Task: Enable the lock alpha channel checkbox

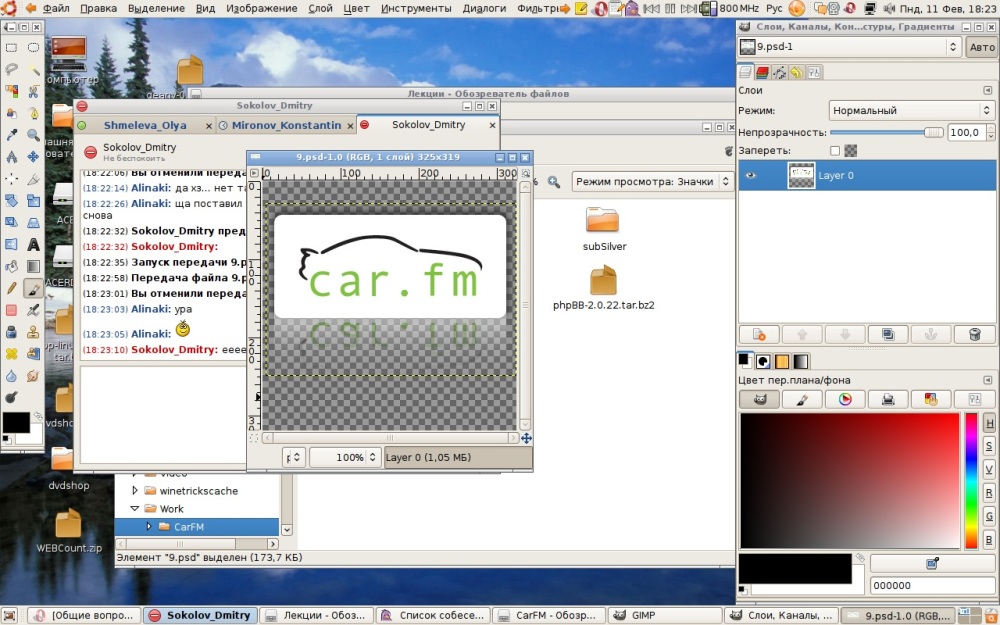Action: tap(835, 151)
